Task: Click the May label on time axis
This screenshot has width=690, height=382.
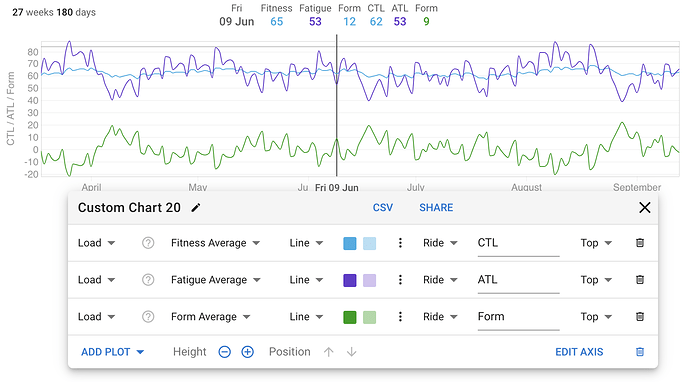Action: point(198,187)
